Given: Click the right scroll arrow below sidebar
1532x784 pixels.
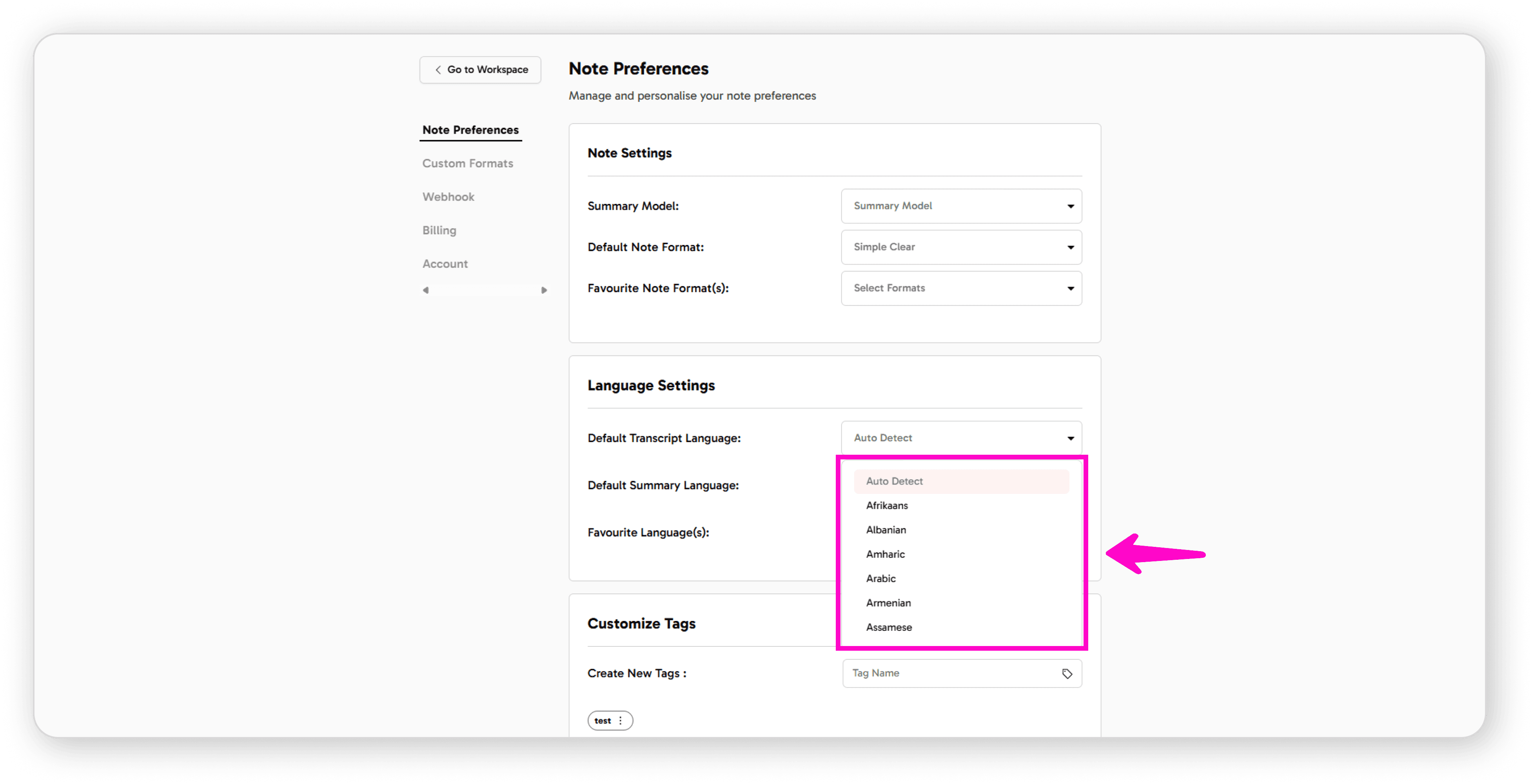Looking at the screenshot, I should click(544, 290).
